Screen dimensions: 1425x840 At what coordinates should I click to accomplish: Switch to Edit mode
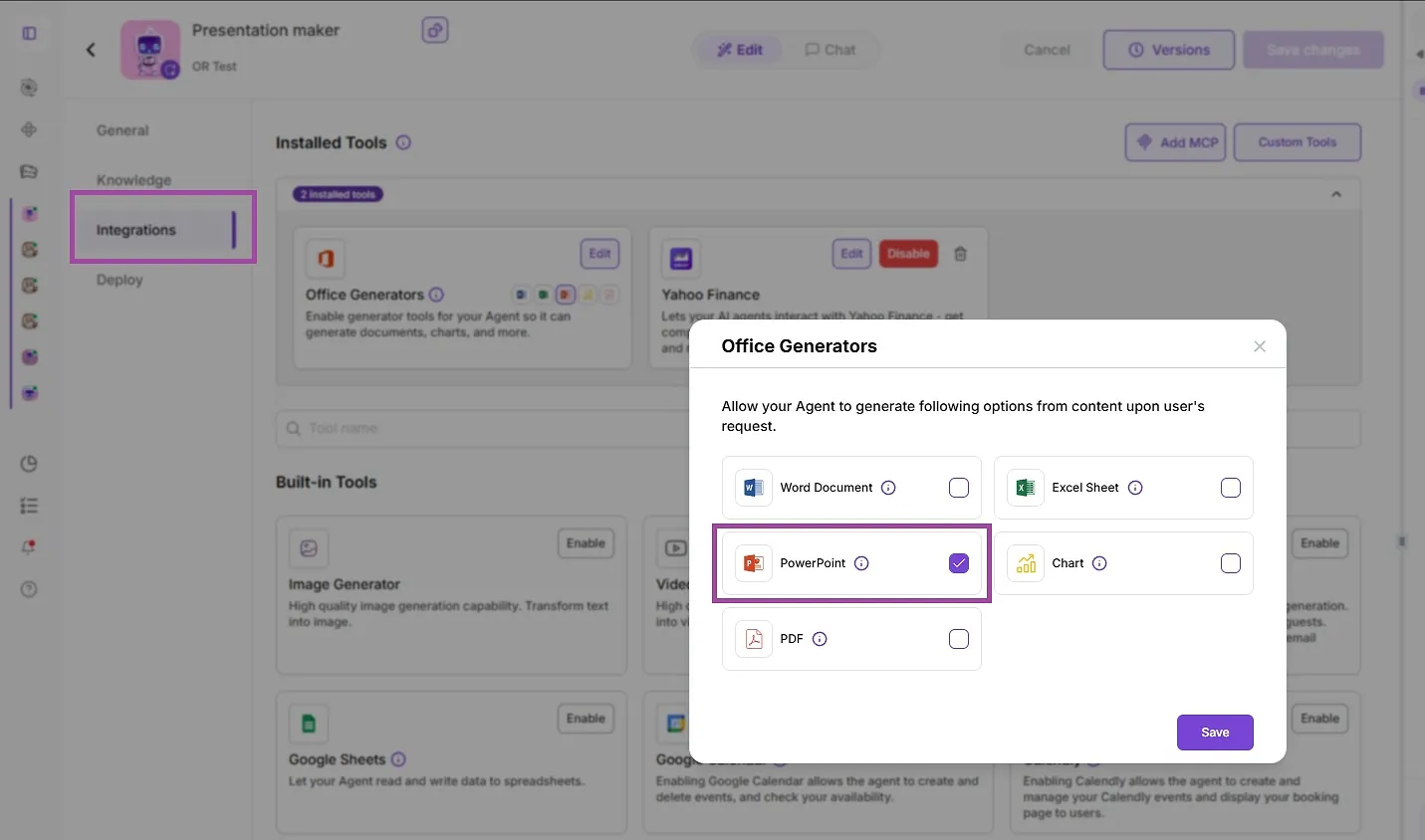pyautogui.click(x=740, y=50)
